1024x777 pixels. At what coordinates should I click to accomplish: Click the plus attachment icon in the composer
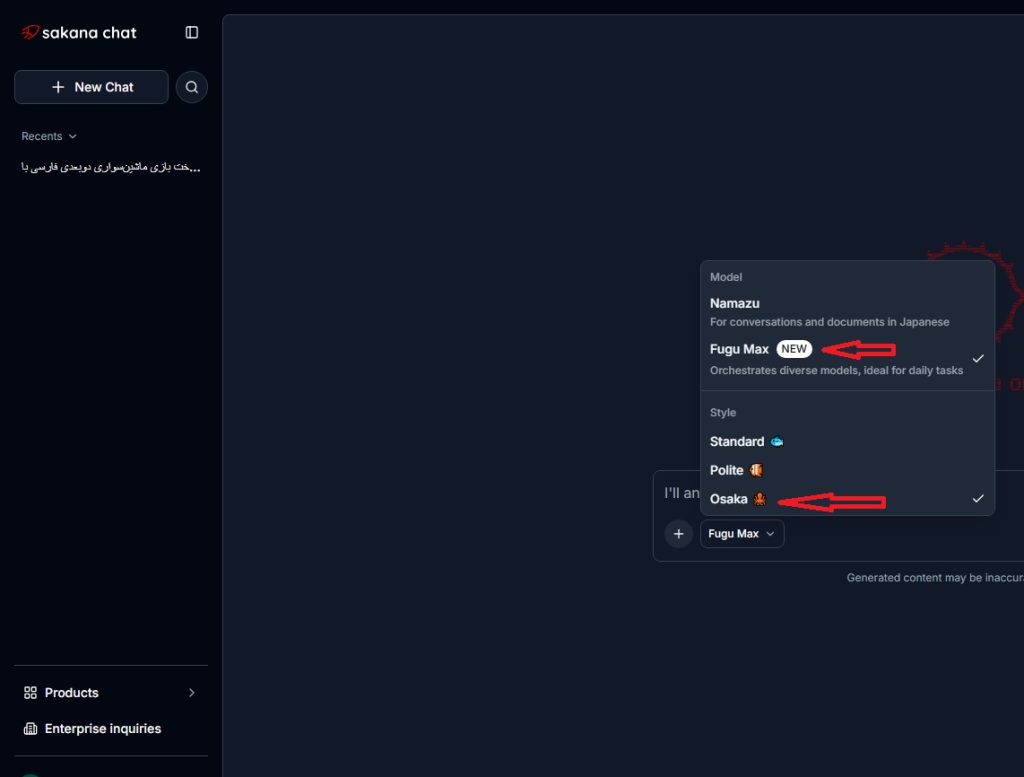click(x=679, y=533)
